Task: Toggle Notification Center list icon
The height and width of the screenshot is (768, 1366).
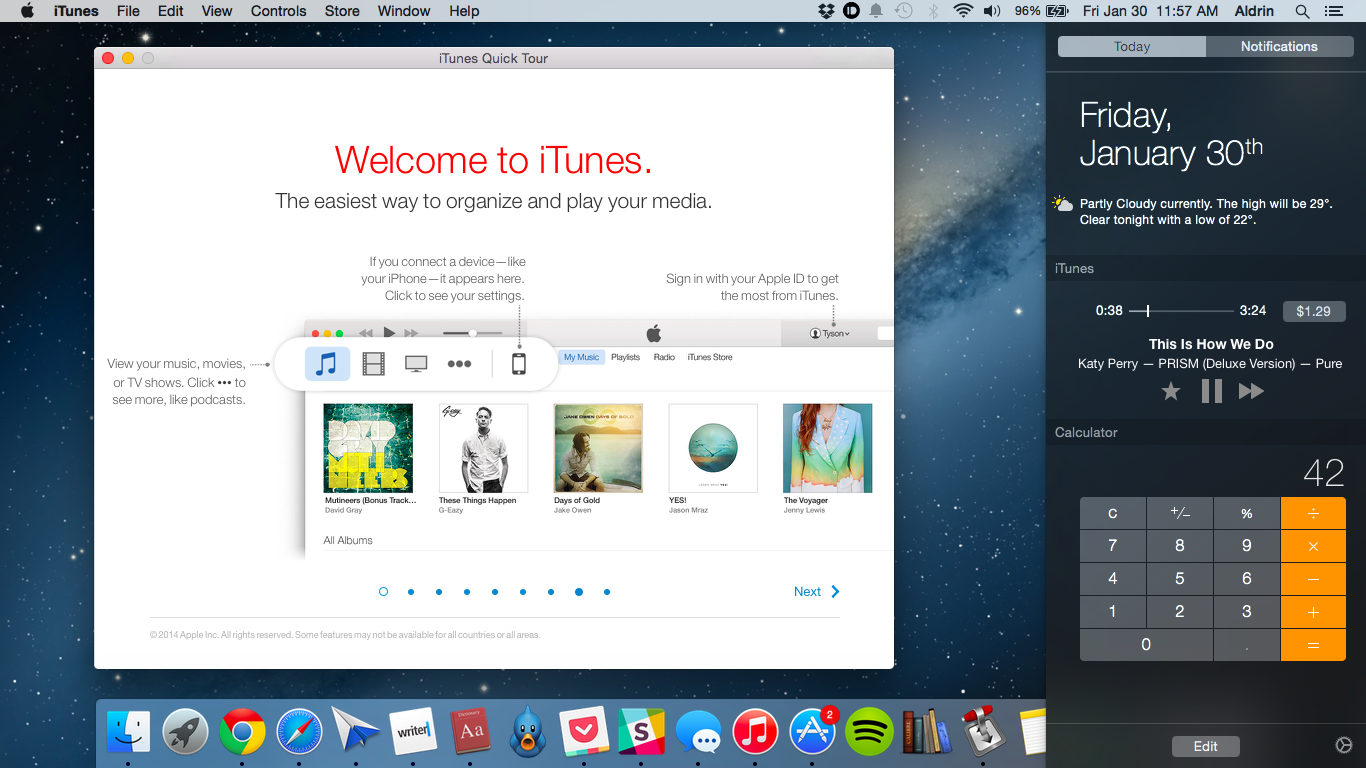Action: click(x=1332, y=11)
